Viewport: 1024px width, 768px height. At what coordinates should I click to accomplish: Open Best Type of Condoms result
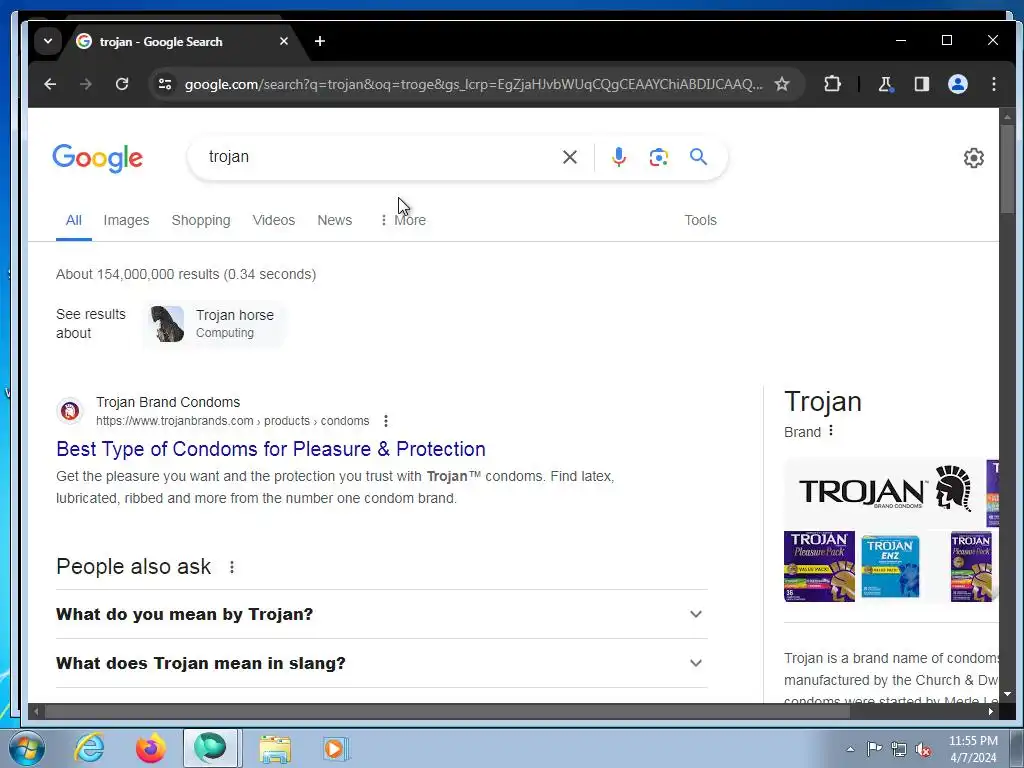tap(271, 449)
